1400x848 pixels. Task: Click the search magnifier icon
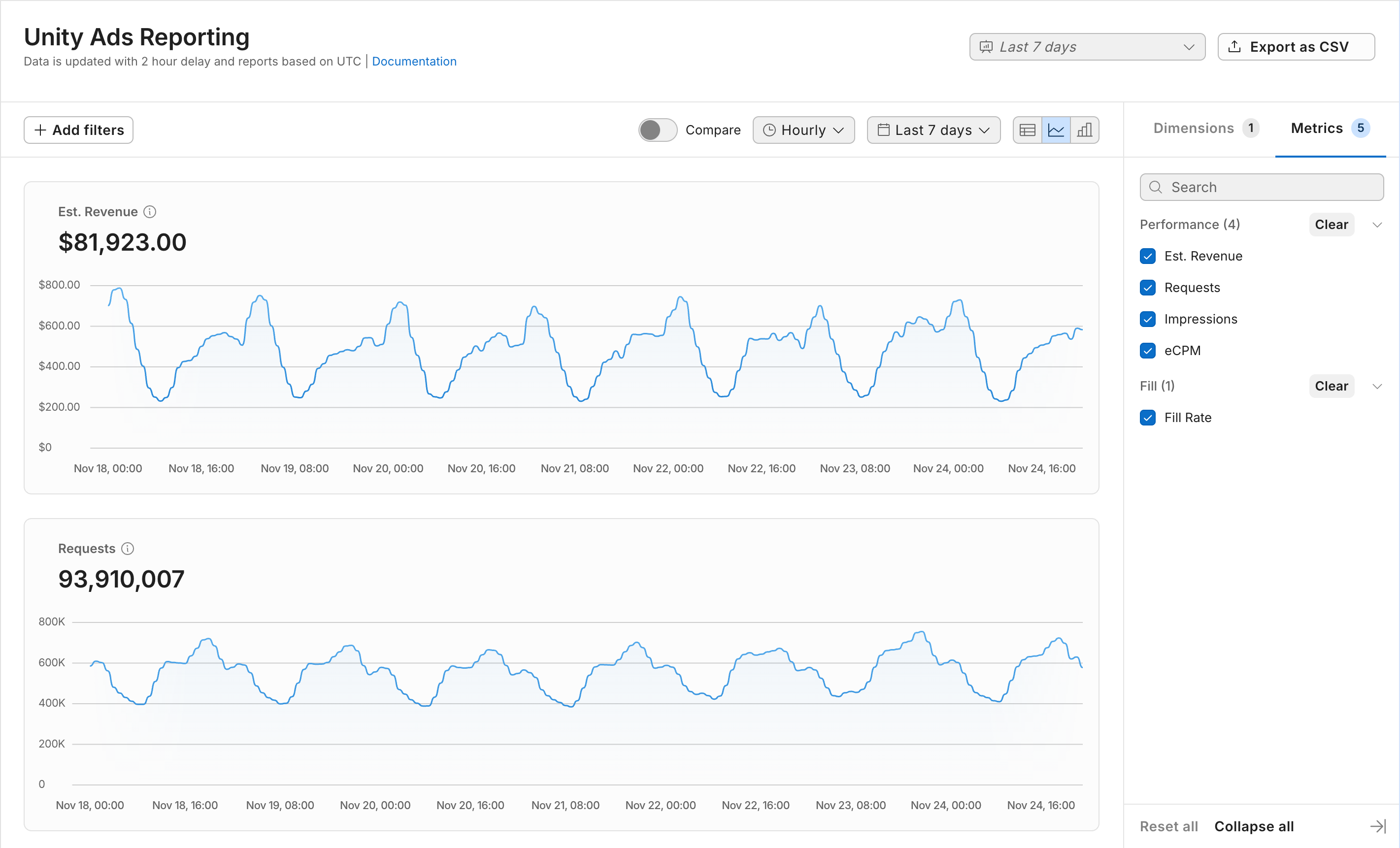1156,188
